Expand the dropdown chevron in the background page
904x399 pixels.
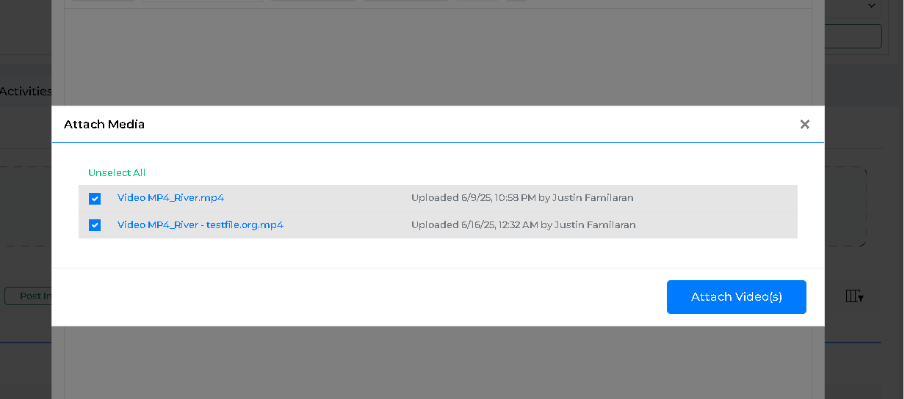click(x=872, y=6)
